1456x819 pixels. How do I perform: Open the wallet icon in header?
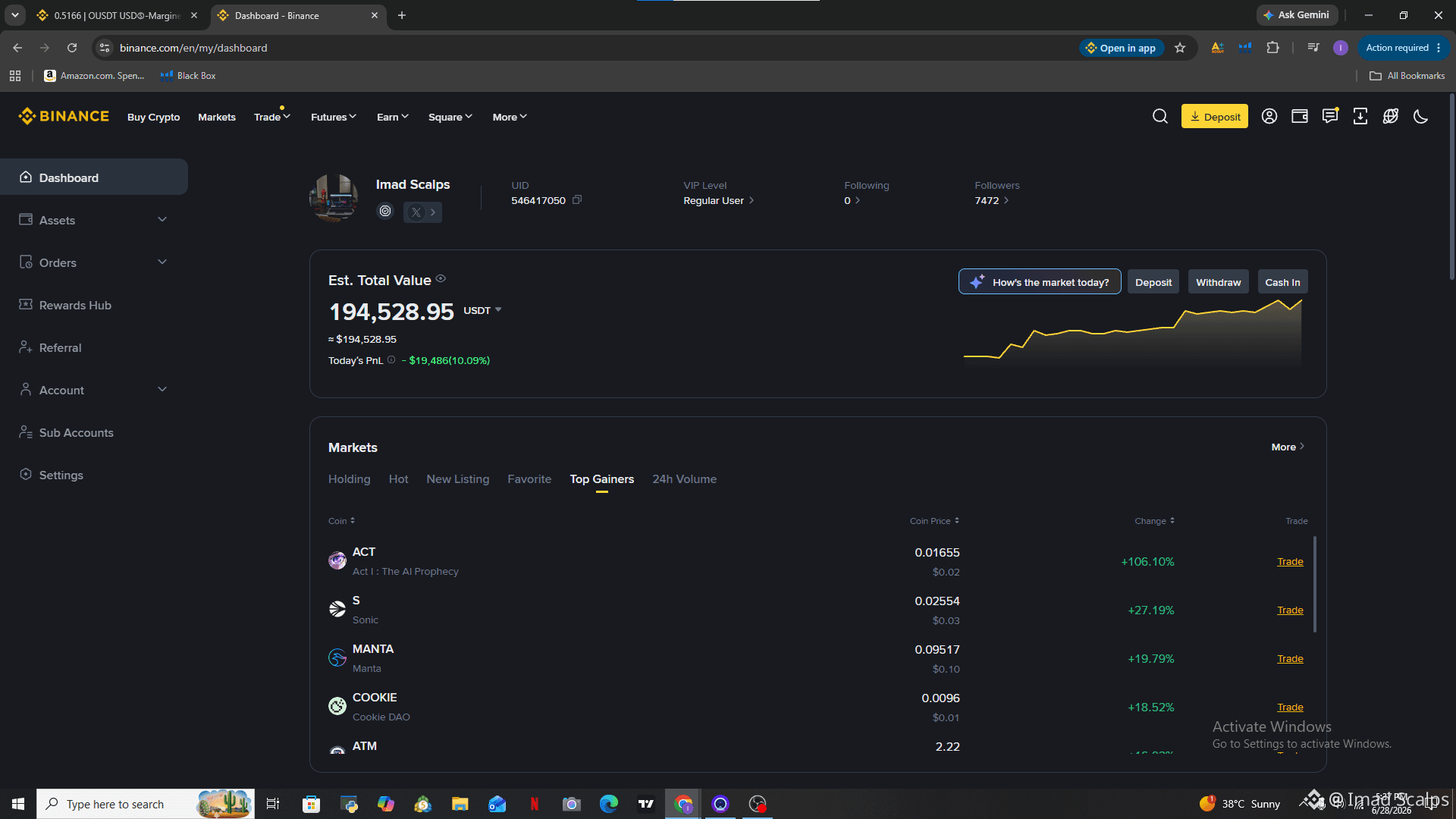point(1300,116)
